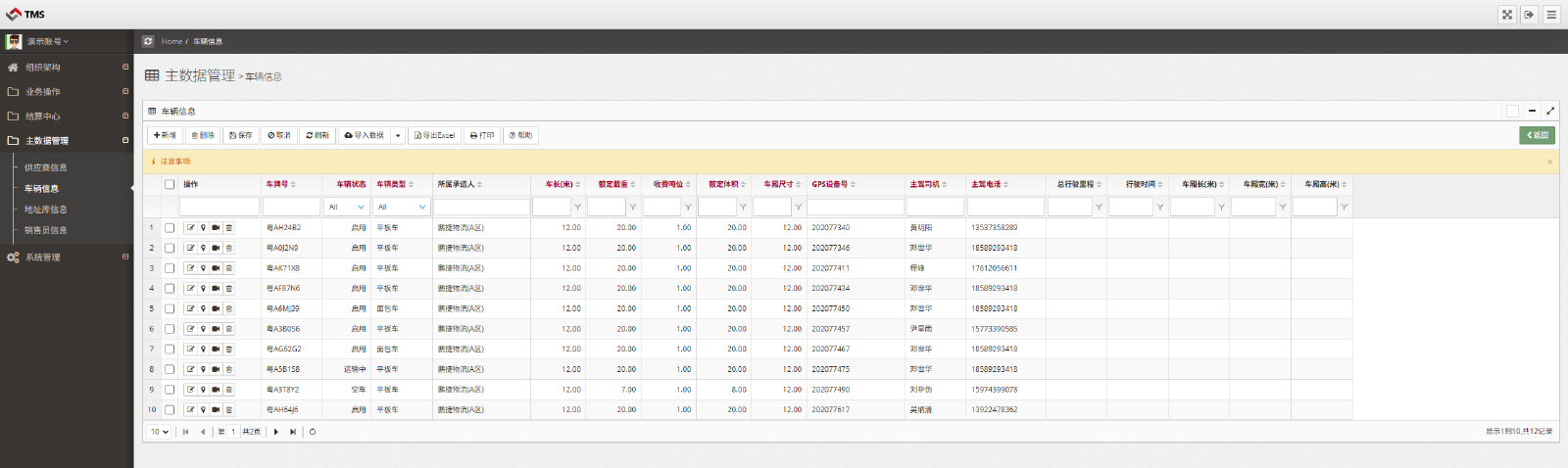Open the 车辆状态 filter dropdown

coord(347,207)
